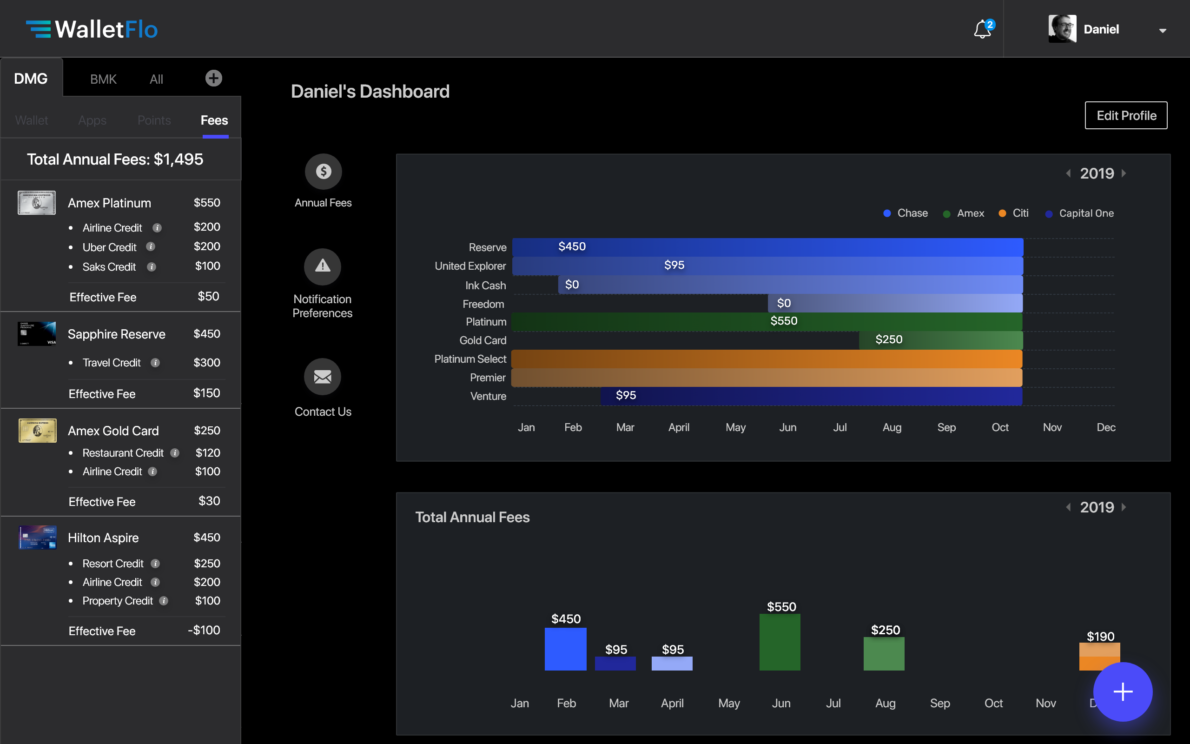Open the Wallet tab

click(31, 120)
